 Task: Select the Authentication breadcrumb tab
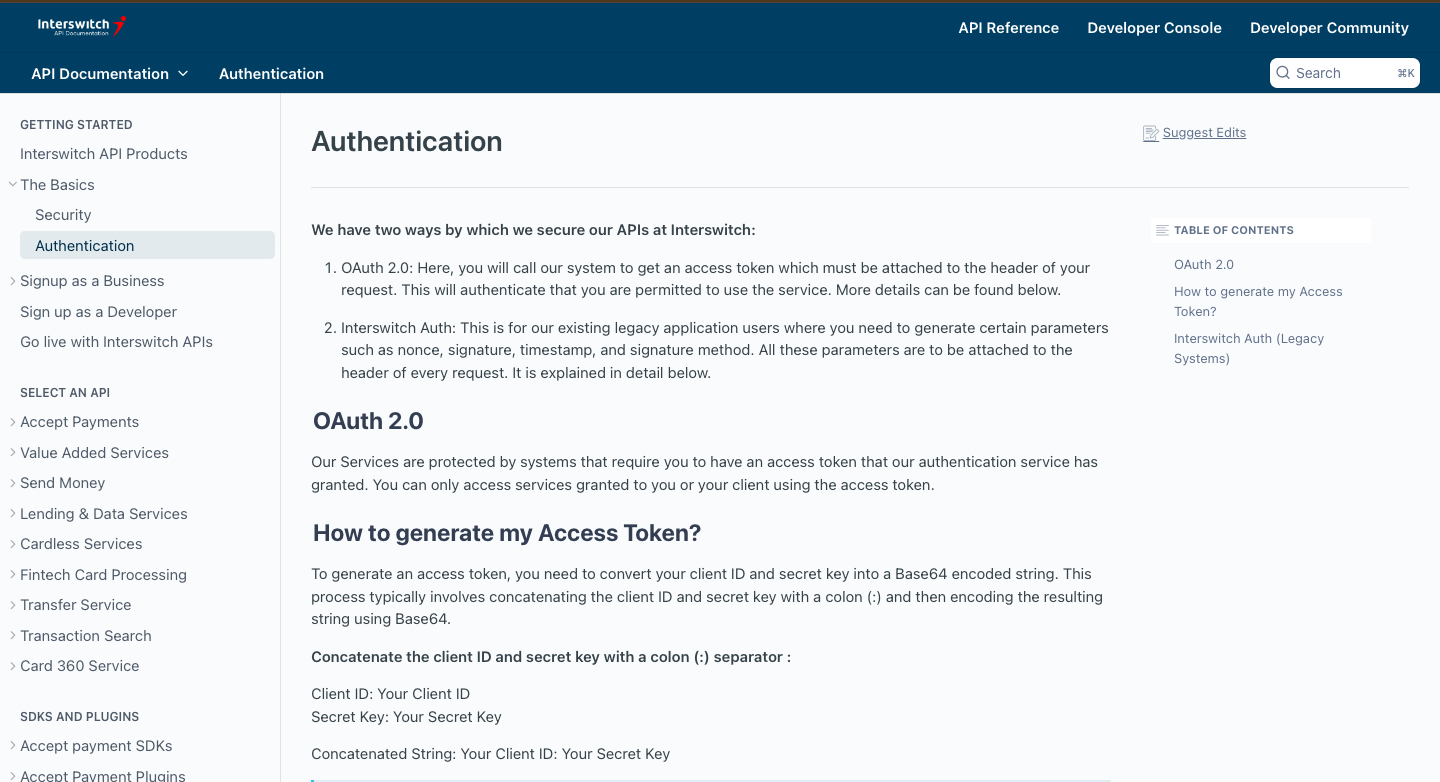tap(271, 74)
